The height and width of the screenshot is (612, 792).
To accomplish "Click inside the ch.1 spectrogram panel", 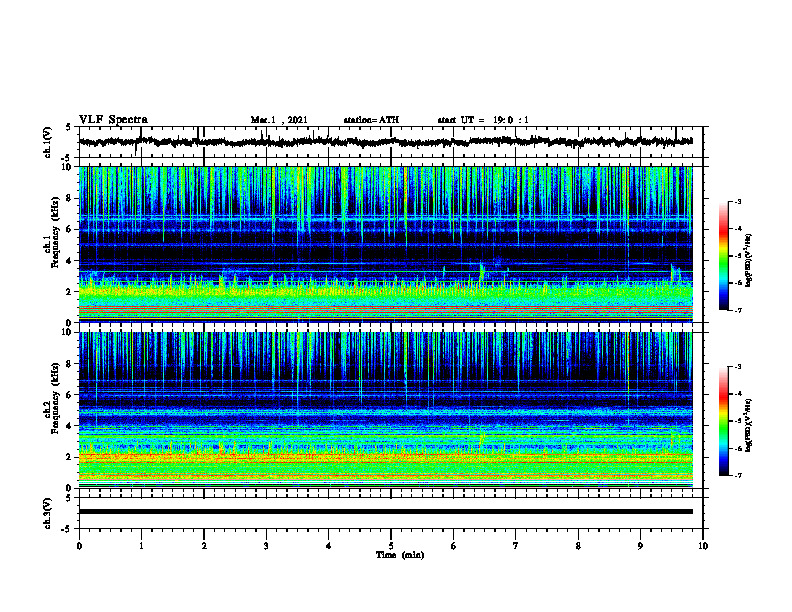I will pos(385,244).
